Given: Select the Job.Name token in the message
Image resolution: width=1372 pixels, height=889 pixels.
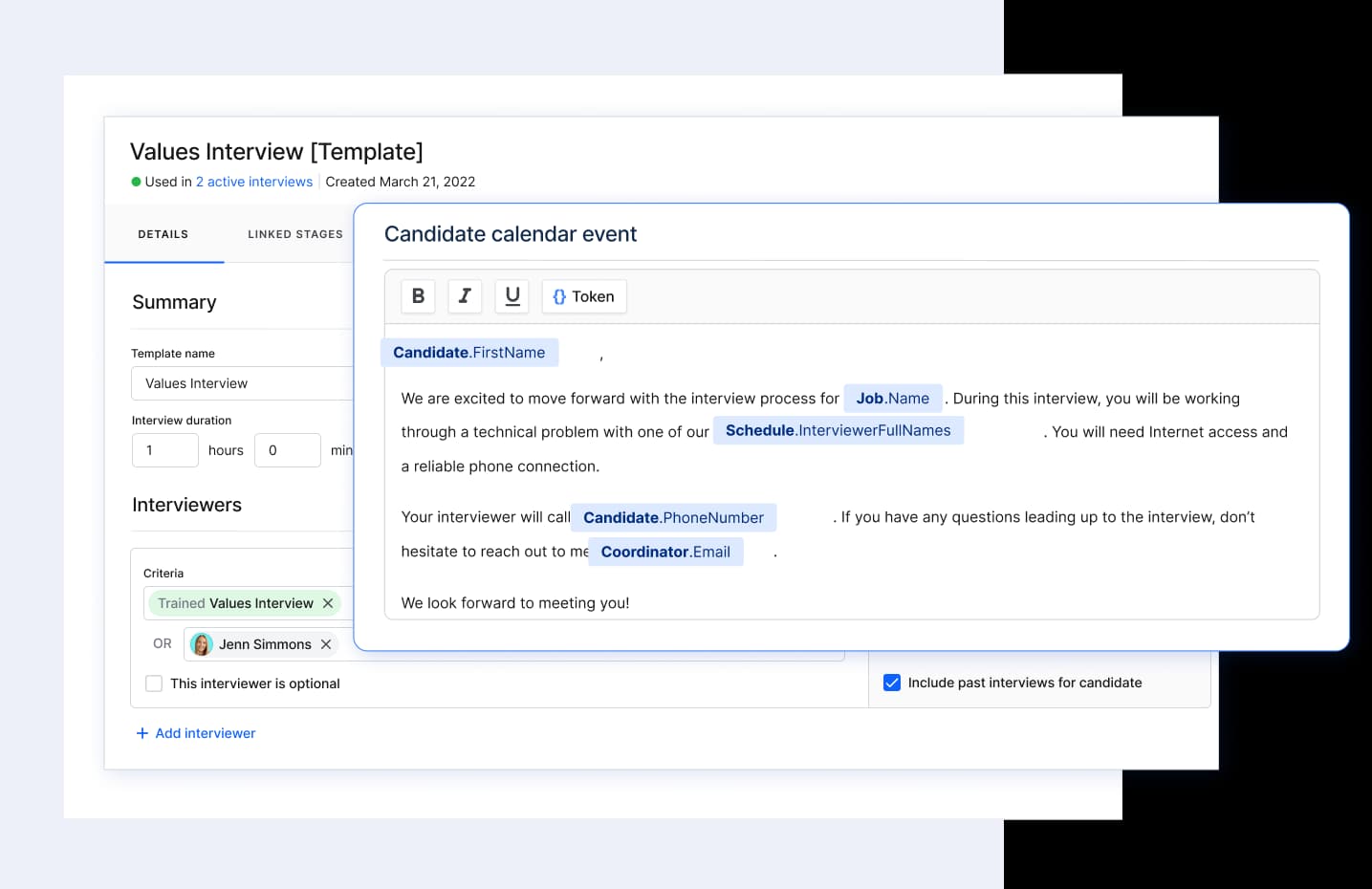Looking at the screenshot, I should pos(892,398).
